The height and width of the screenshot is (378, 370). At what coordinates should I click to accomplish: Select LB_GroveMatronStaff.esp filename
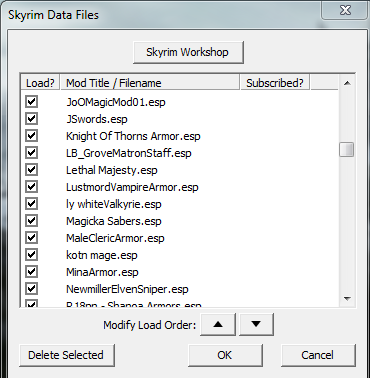[129, 153]
